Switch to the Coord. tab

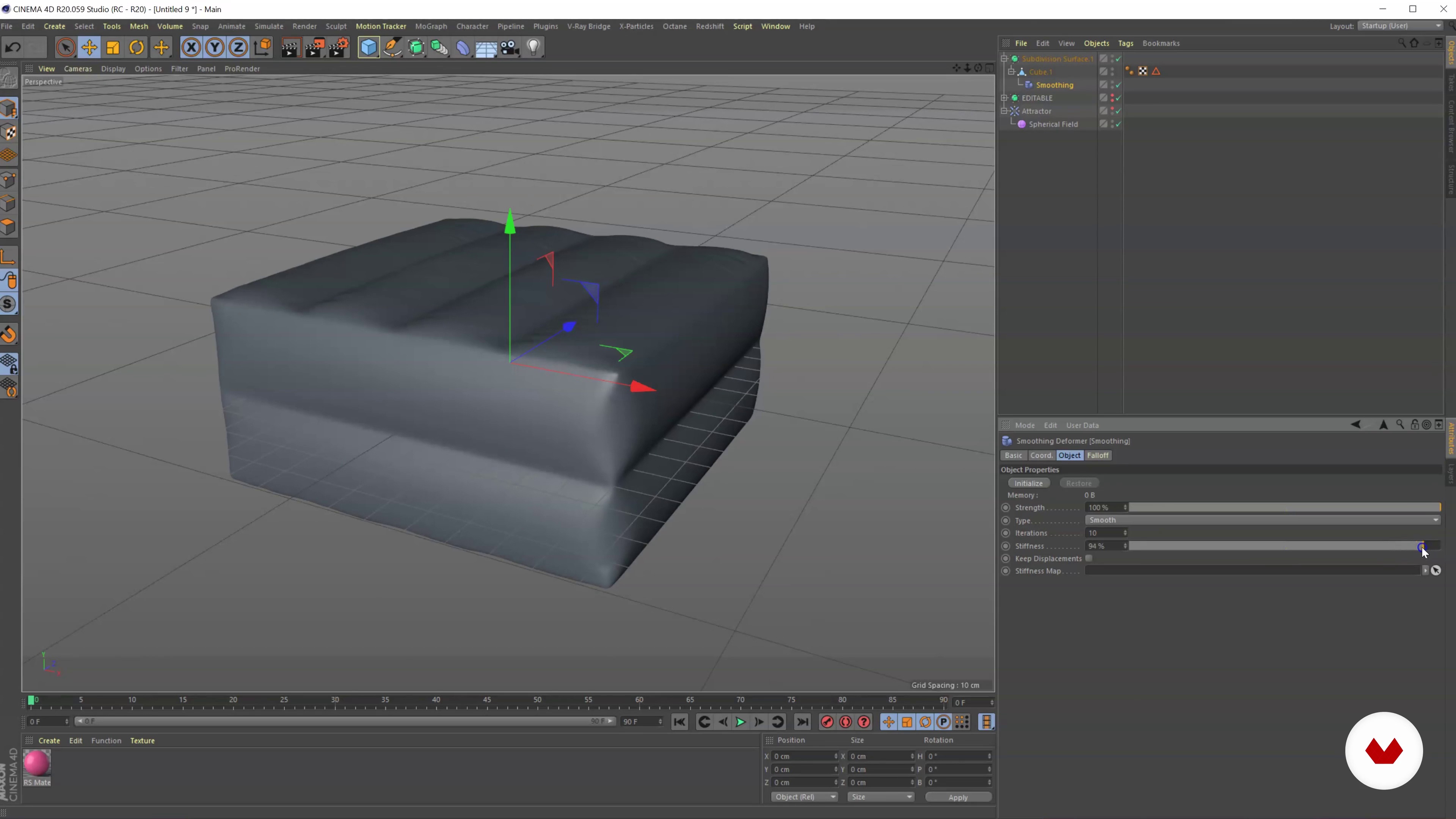[x=1041, y=455]
